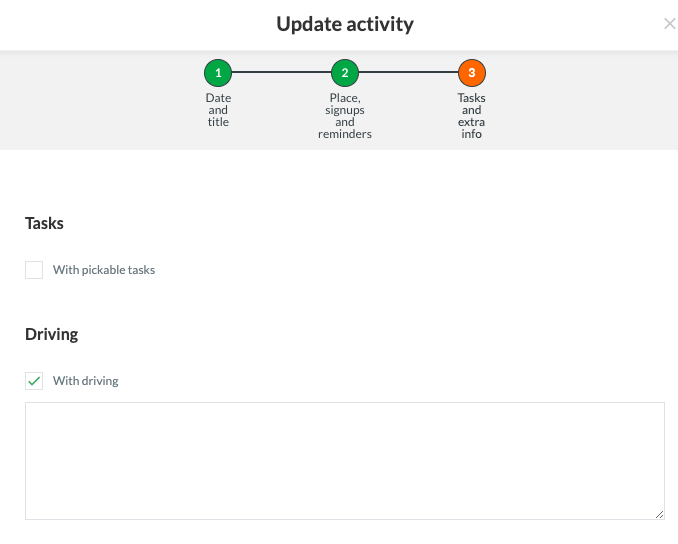This screenshot has width=678, height=544.
Task: Click connector line between steps 2 and 3
Action: (408, 73)
